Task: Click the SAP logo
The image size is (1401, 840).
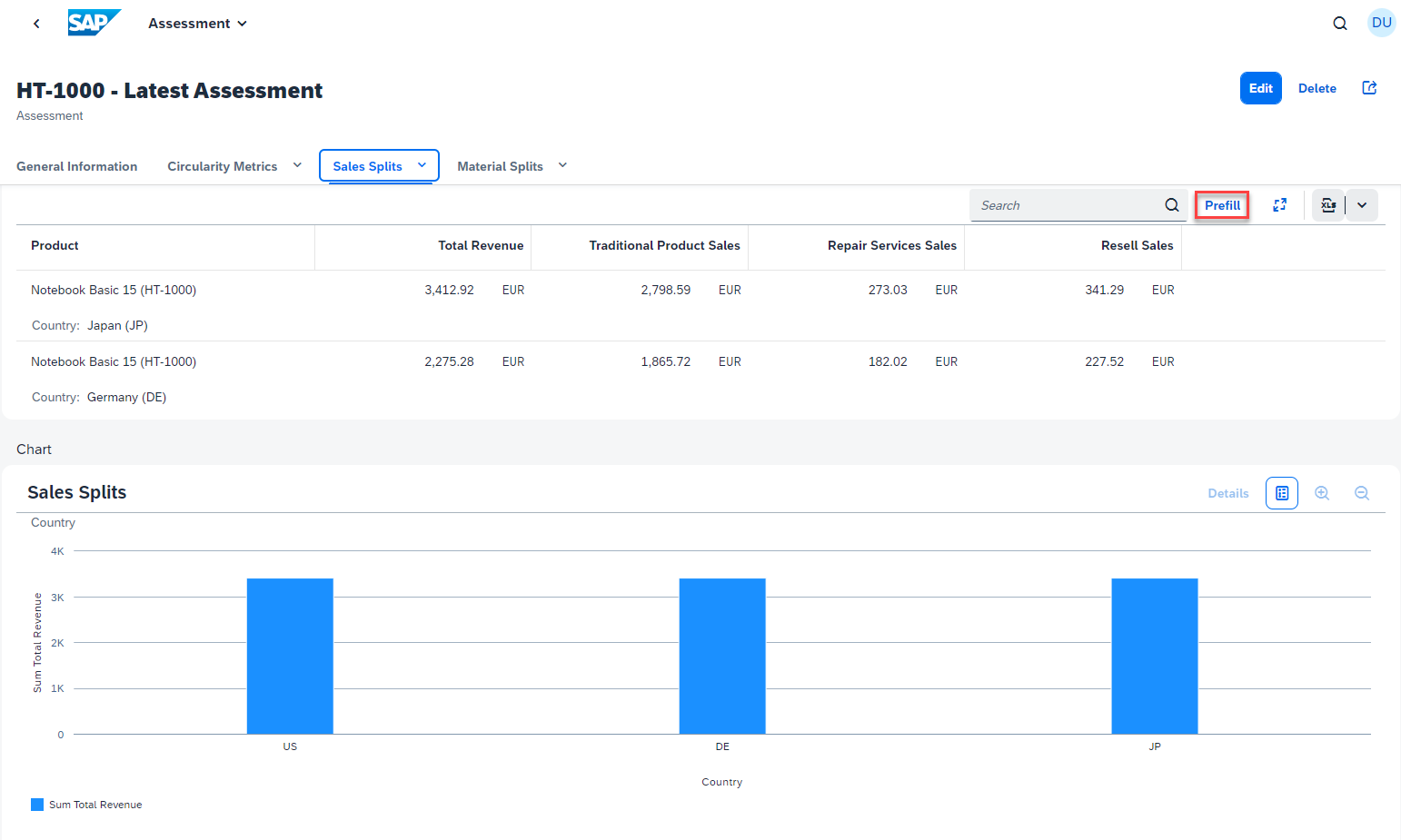Action: [94, 23]
